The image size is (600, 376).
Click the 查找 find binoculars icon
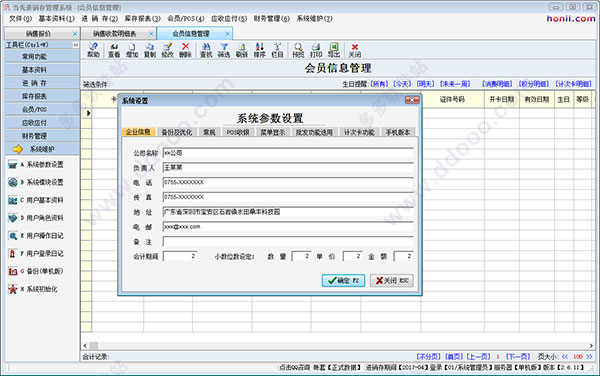pyautogui.click(x=206, y=50)
